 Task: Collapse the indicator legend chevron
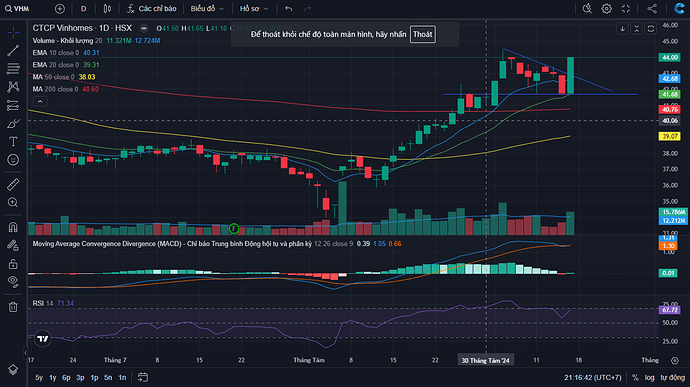[40, 102]
